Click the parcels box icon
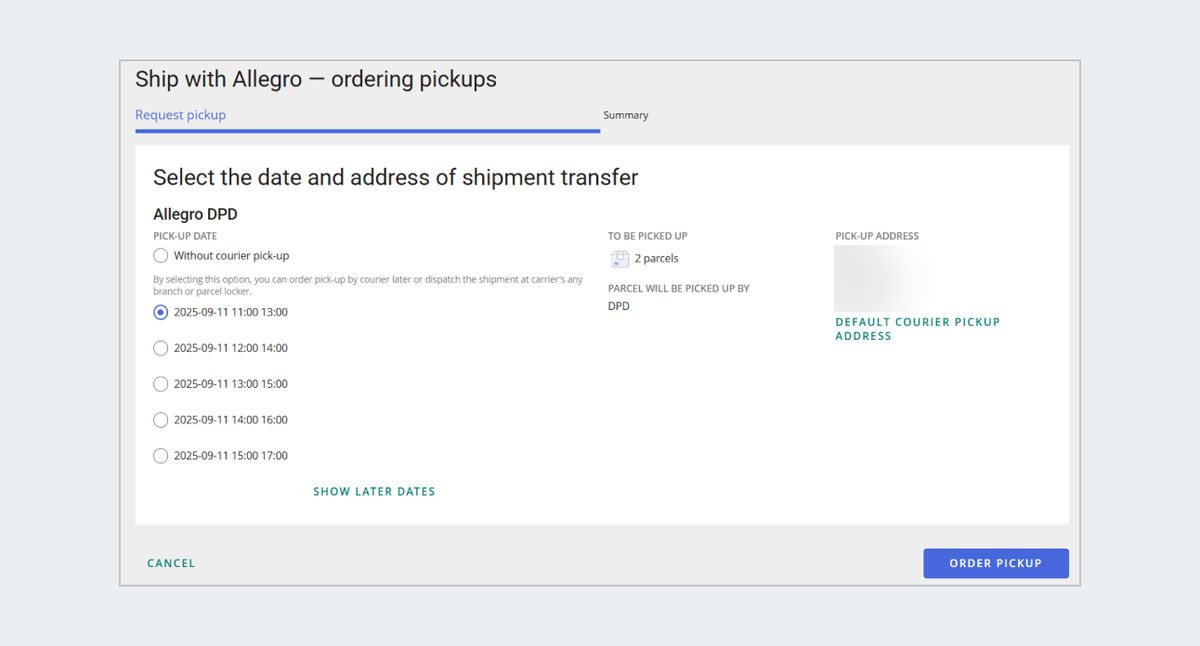Image resolution: width=1200 pixels, height=646 pixels. [x=619, y=258]
